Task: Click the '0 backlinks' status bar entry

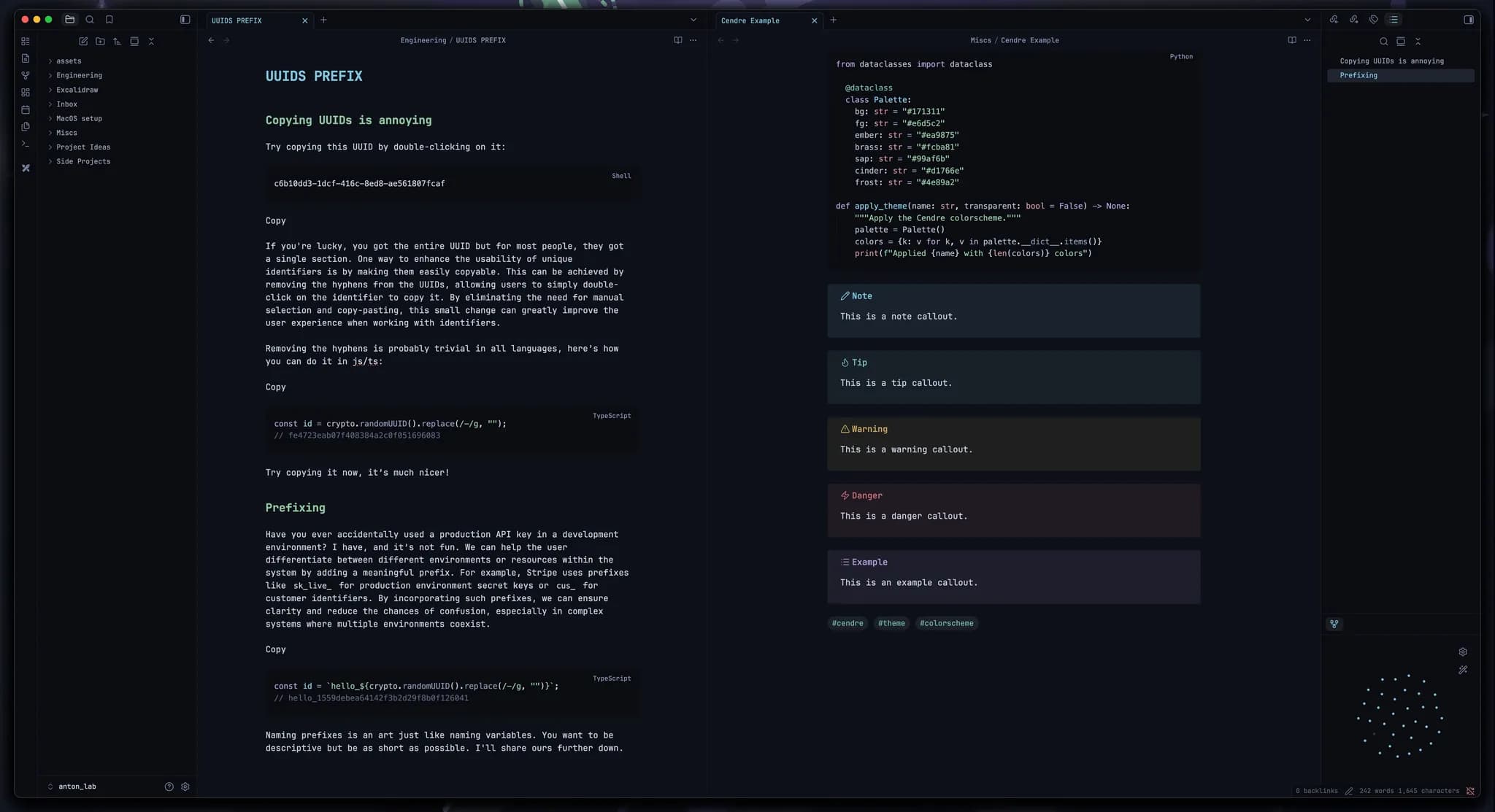Action: [x=1316, y=791]
